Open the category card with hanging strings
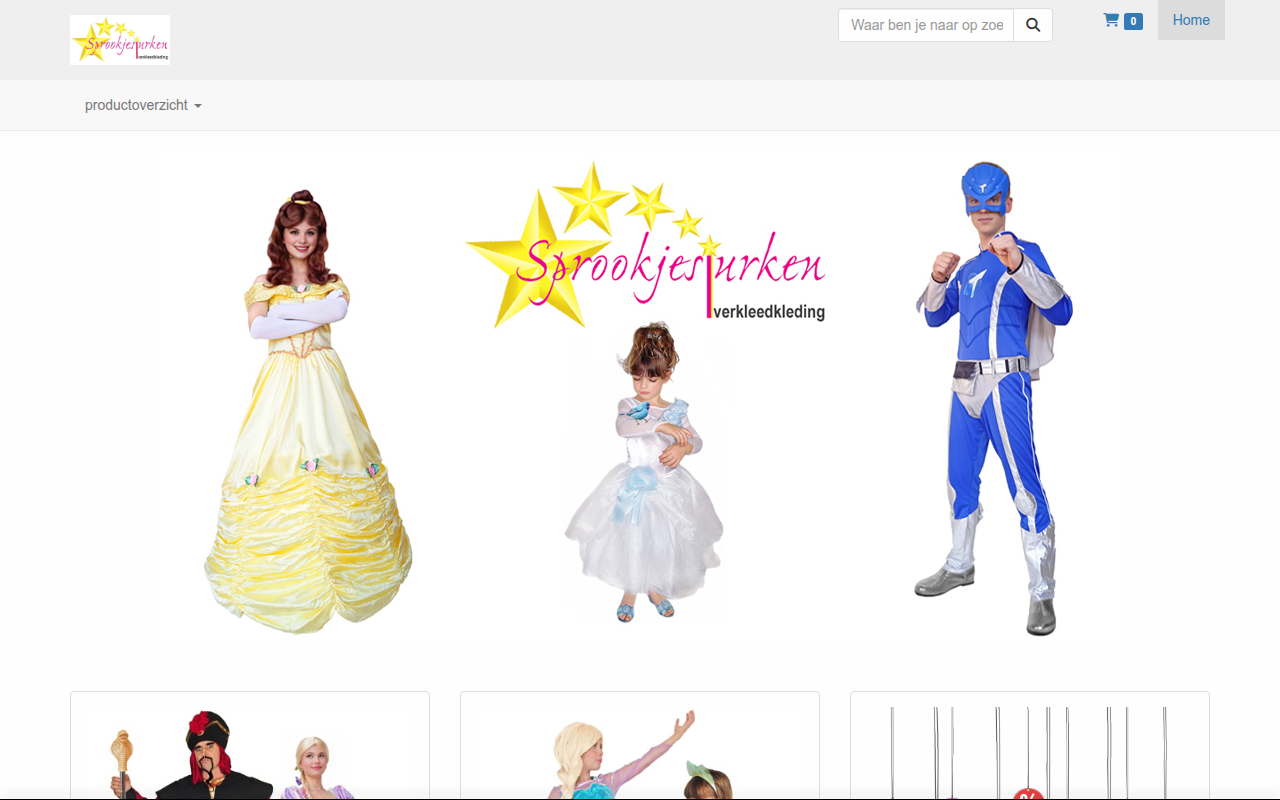This screenshot has width=1280, height=800. coord(1030,746)
